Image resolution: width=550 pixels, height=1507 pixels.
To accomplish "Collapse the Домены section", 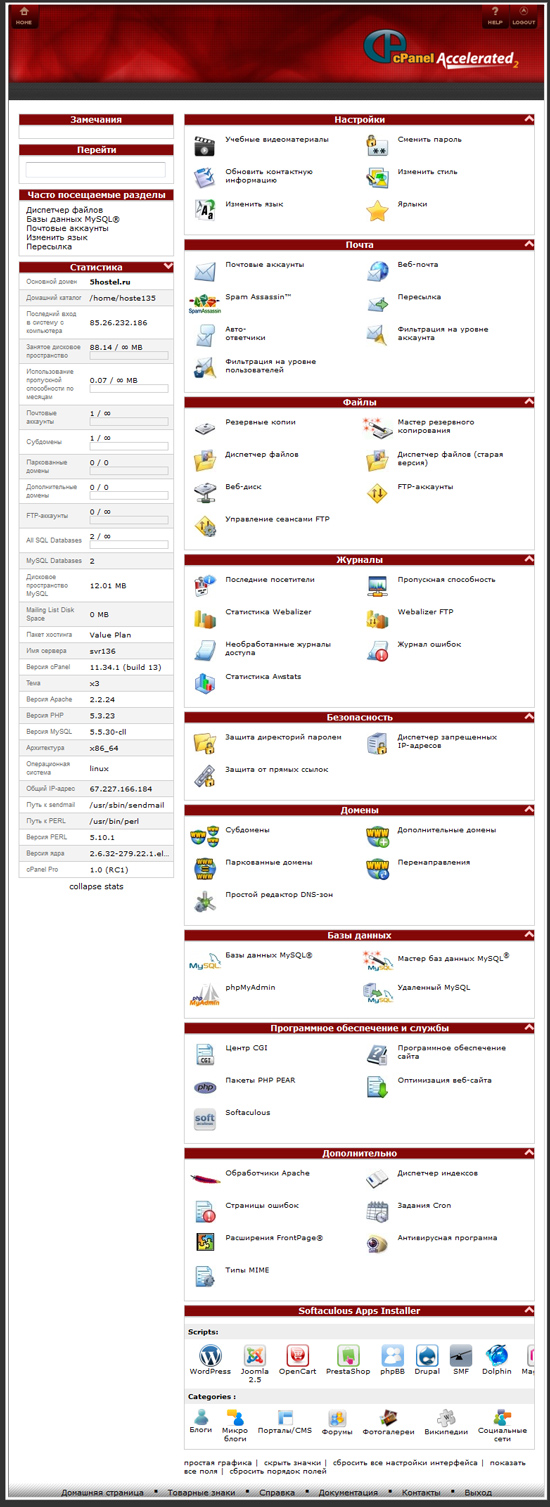I will [528, 809].
